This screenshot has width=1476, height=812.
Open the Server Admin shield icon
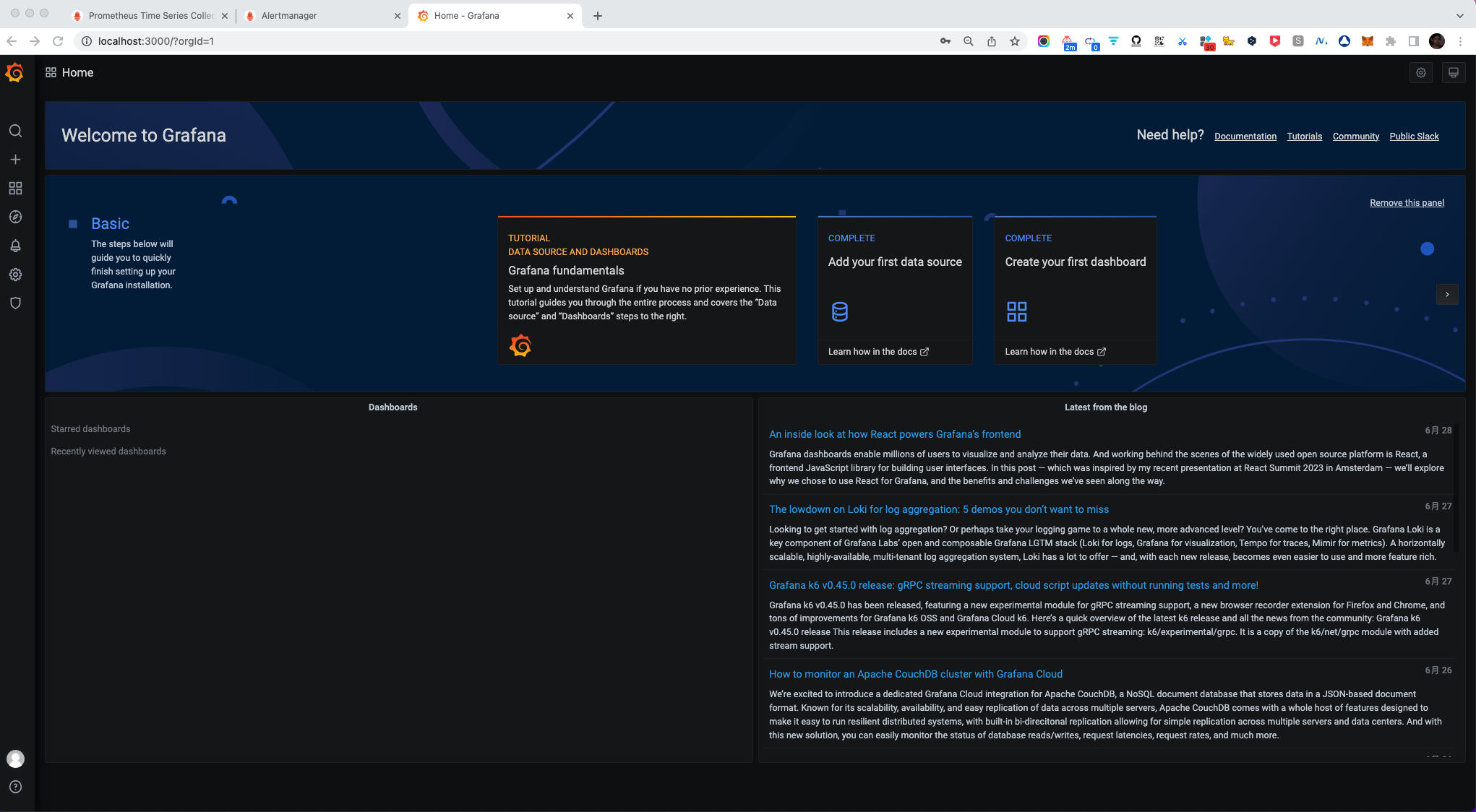click(15, 303)
